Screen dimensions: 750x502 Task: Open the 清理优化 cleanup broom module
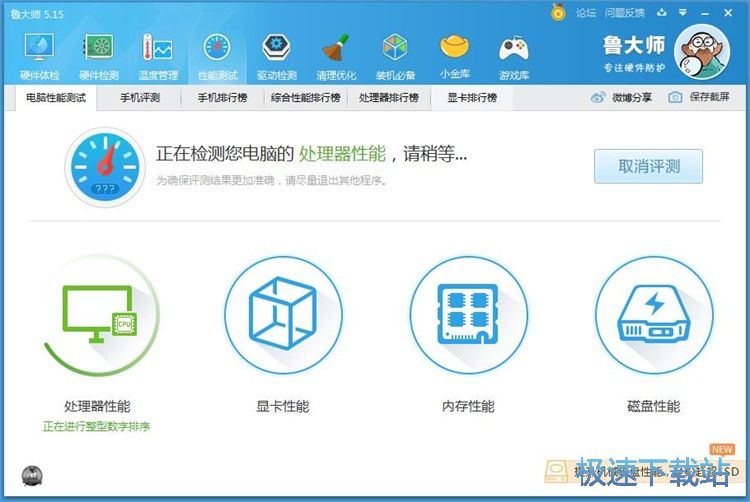pyautogui.click(x=336, y=56)
